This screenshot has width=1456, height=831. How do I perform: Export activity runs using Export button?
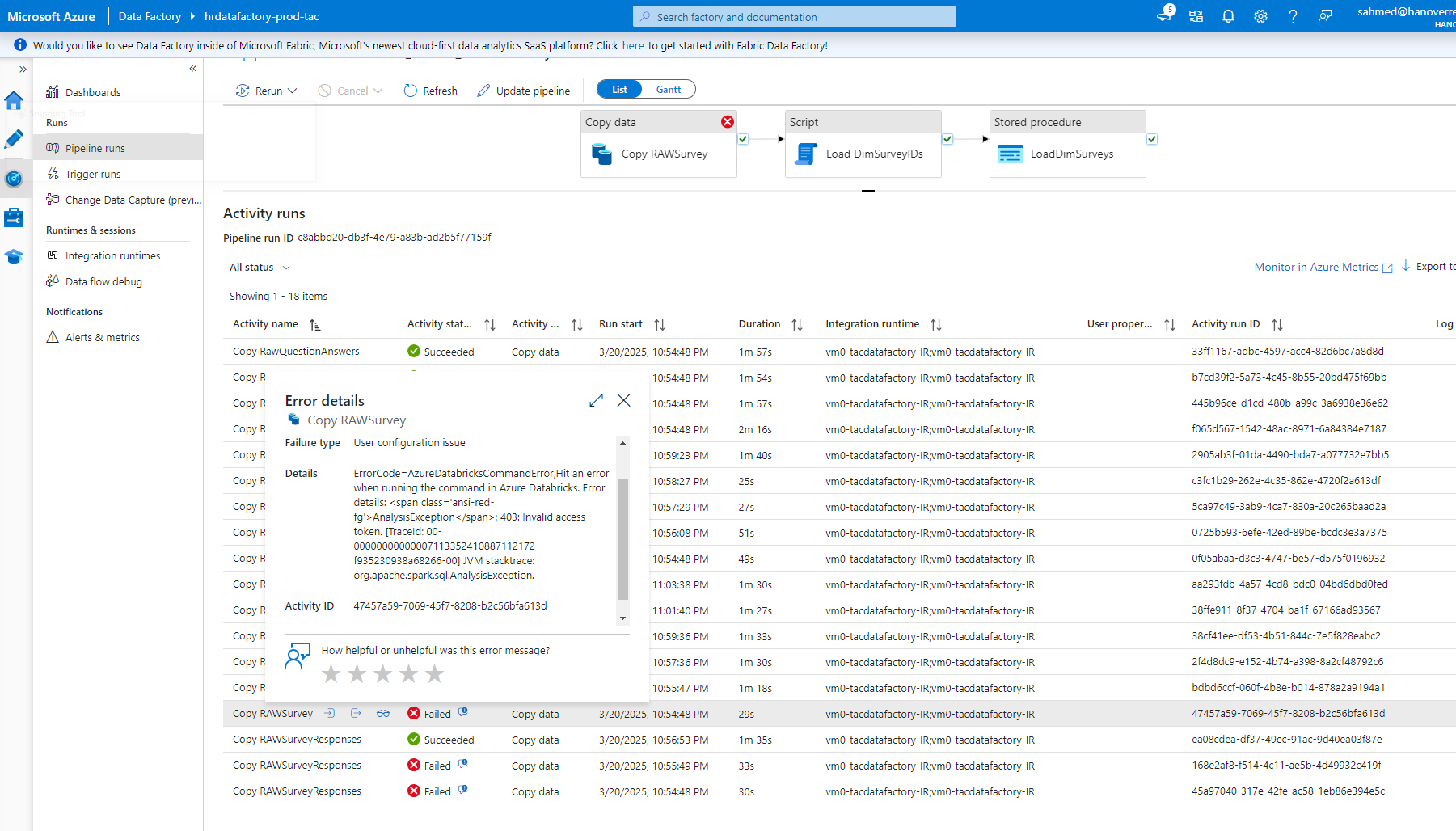pyautogui.click(x=1429, y=267)
